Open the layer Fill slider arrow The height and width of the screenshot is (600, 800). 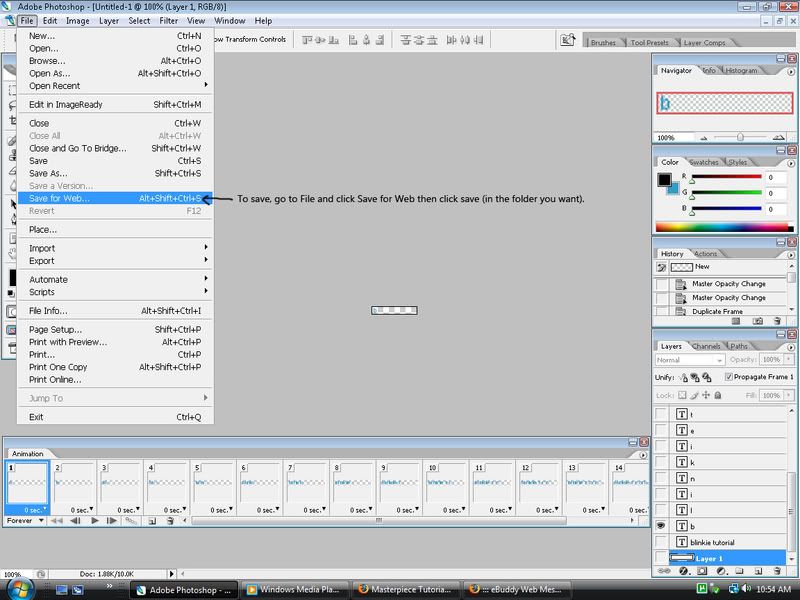pyautogui.click(x=789, y=395)
